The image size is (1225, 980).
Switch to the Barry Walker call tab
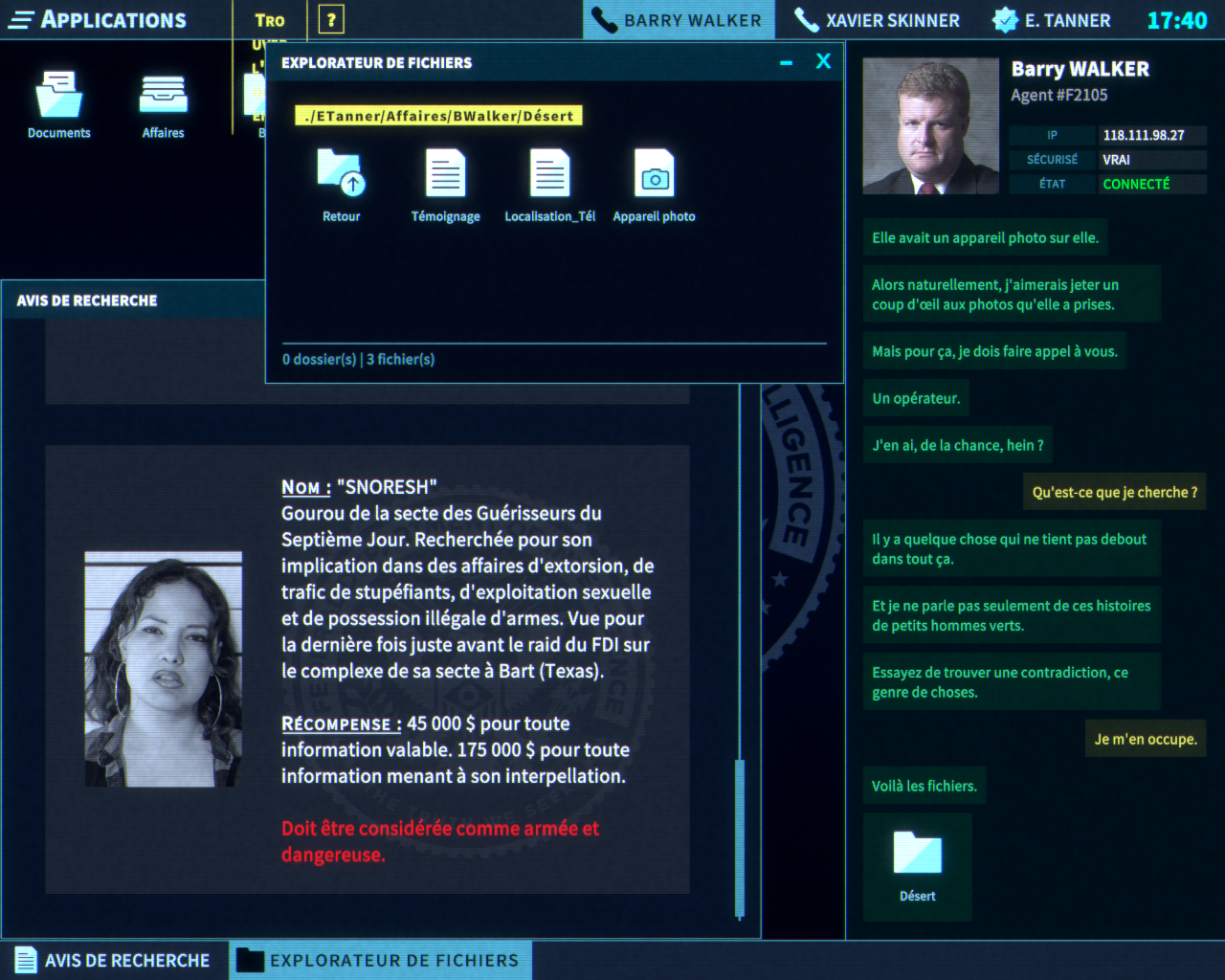[x=679, y=19]
